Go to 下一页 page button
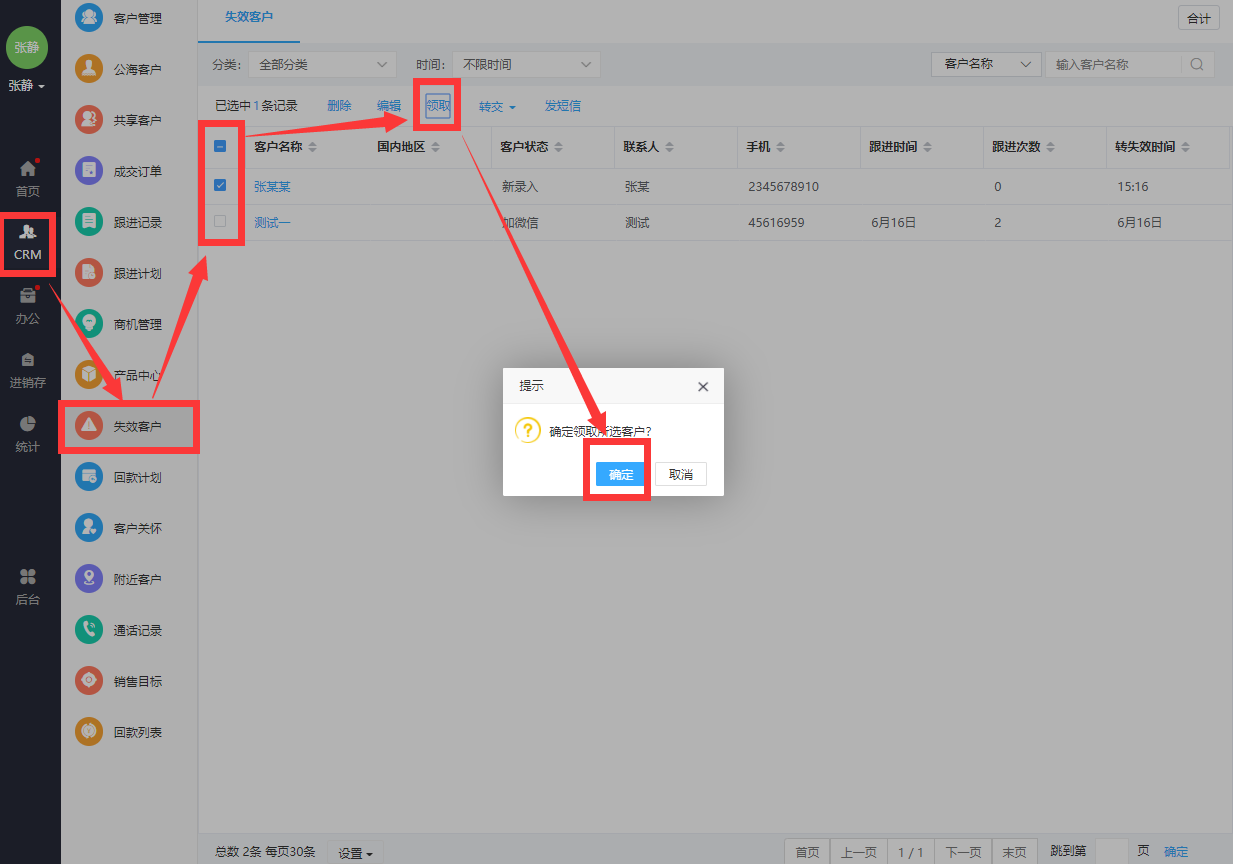The height and width of the screenshot is (864, 1233). [963, 852]
